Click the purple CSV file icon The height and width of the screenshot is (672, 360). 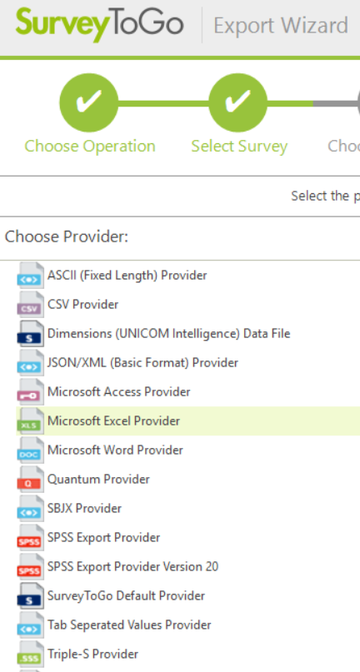[30, 304]
